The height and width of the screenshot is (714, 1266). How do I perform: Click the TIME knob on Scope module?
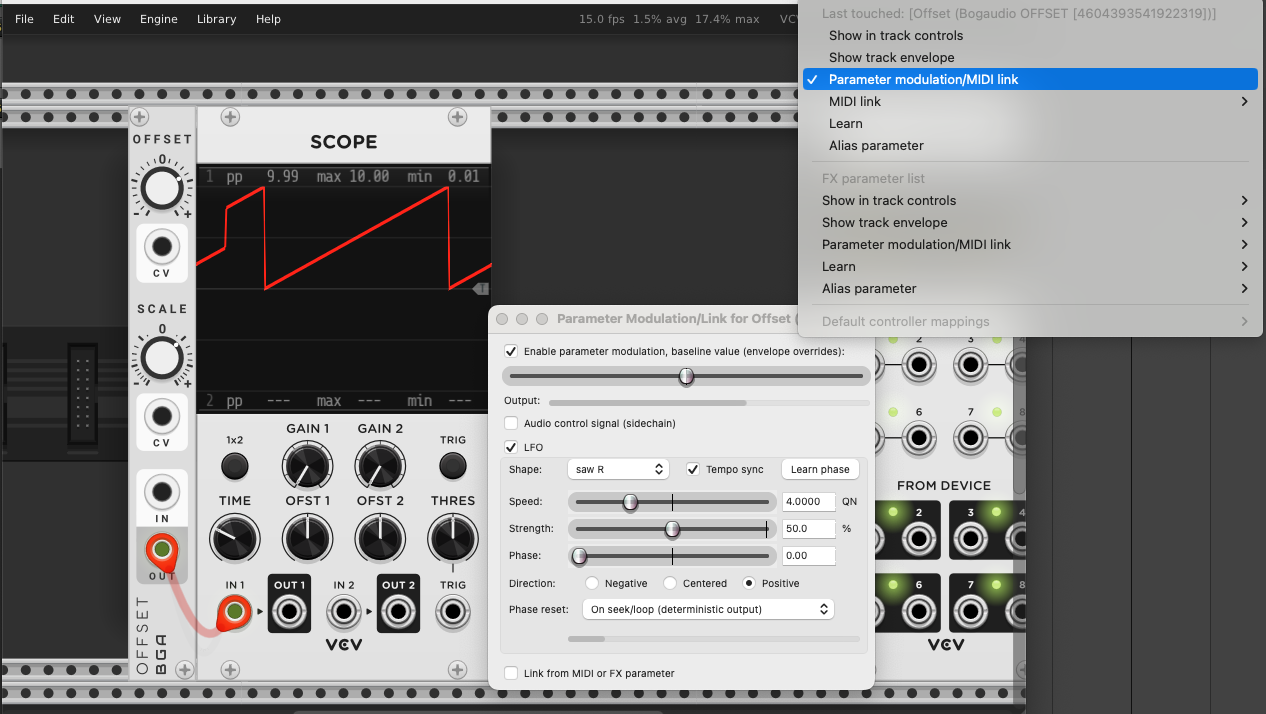[234, 539]
